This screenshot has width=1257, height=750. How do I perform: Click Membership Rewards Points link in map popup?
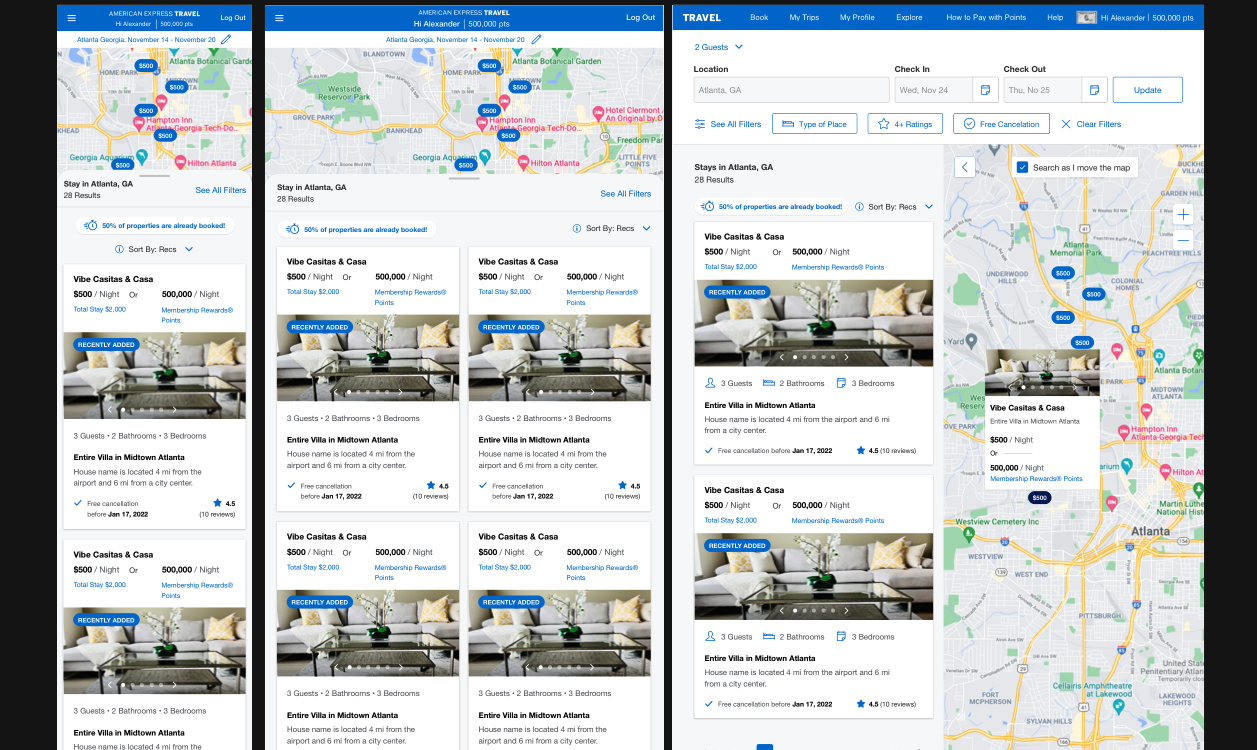pyautogui.click(x=1036, y=479)
